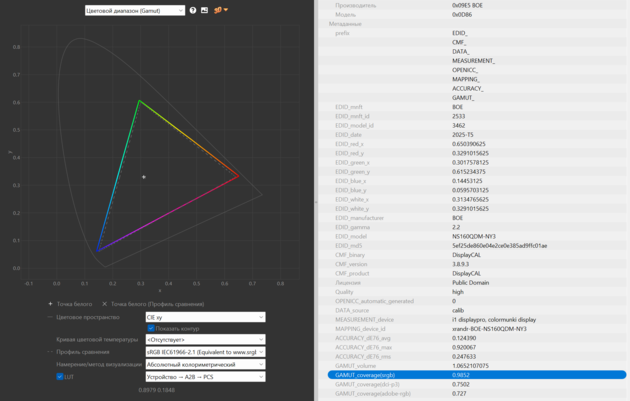This screenshot has width=630, height=401.
Task: Click the help question mark icon
Action: (x=193, y=10)
